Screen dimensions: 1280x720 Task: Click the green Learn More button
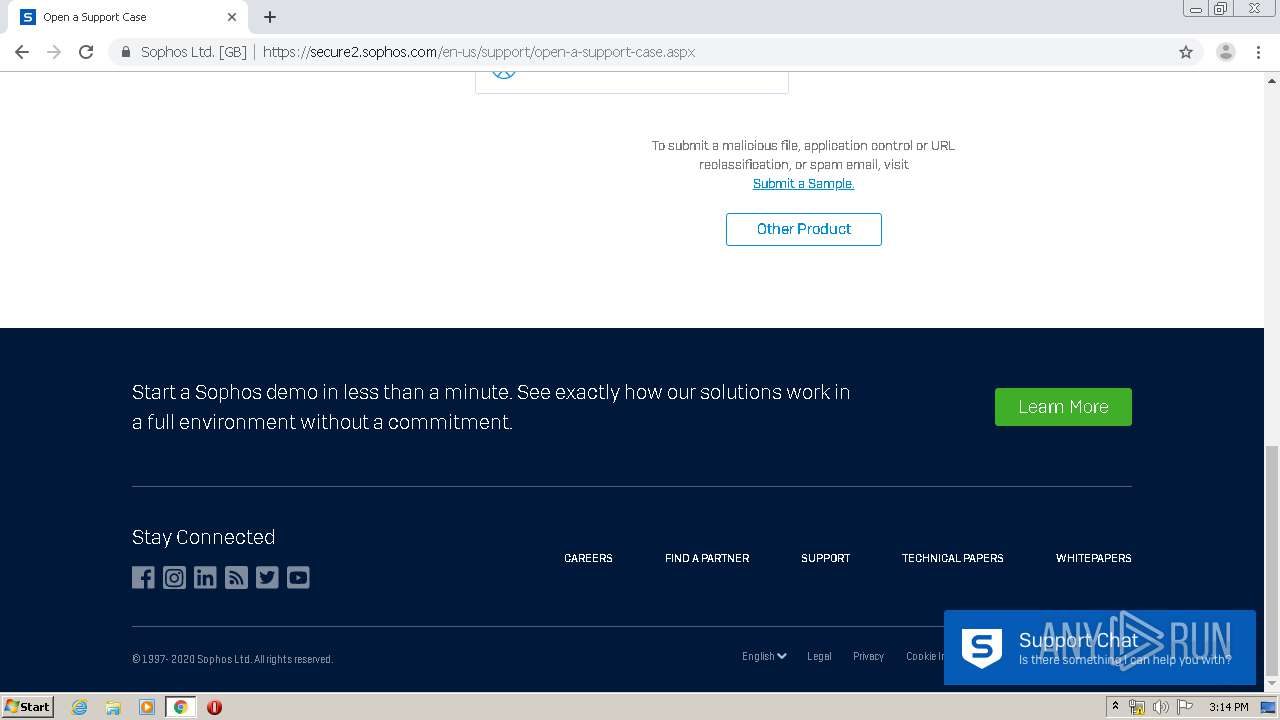pos(1063,407)
